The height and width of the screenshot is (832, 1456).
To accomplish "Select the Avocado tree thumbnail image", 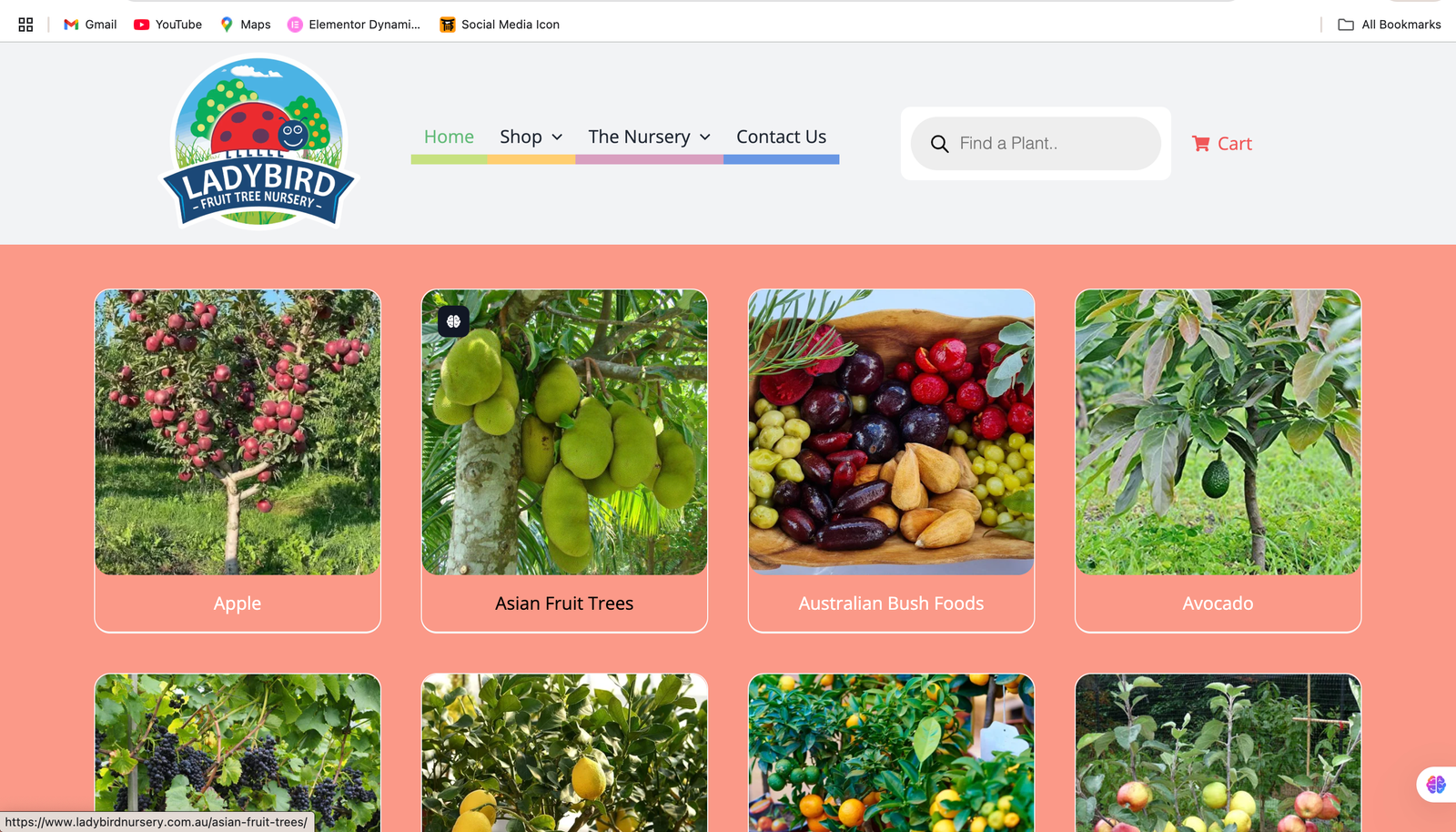I will click(x=1218, y=432).
